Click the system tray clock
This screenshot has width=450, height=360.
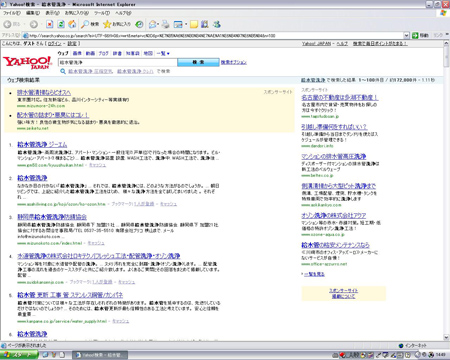click(x=441, y=355)
